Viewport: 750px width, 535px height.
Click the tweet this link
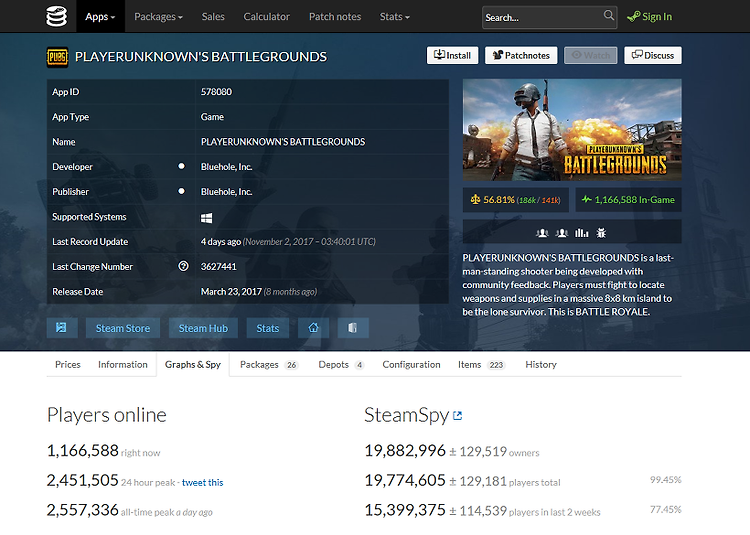(202, 482)
